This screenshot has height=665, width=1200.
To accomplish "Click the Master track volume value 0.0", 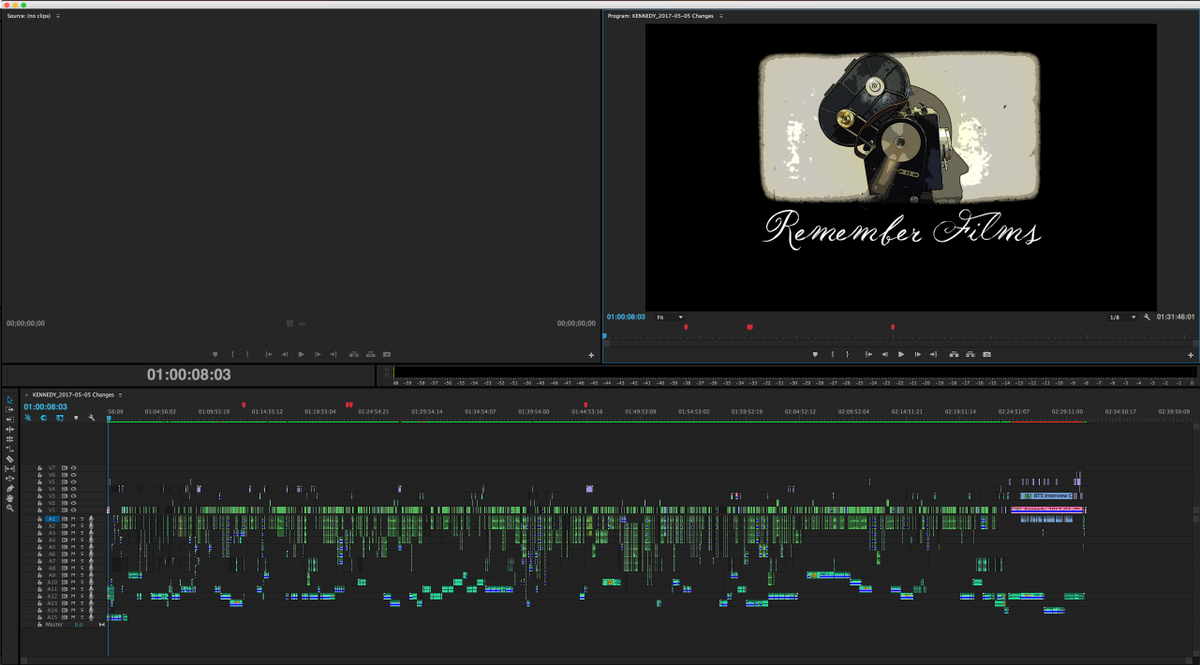I will (x=79, y=624).
